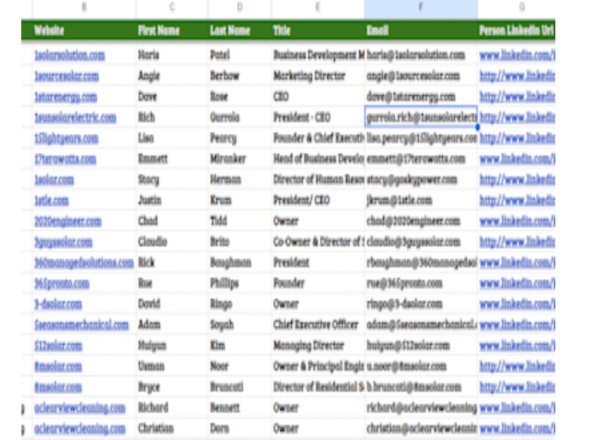Screen dimensions: 590x440
Task: Select column G header
Action: click(x=522, y=8)
